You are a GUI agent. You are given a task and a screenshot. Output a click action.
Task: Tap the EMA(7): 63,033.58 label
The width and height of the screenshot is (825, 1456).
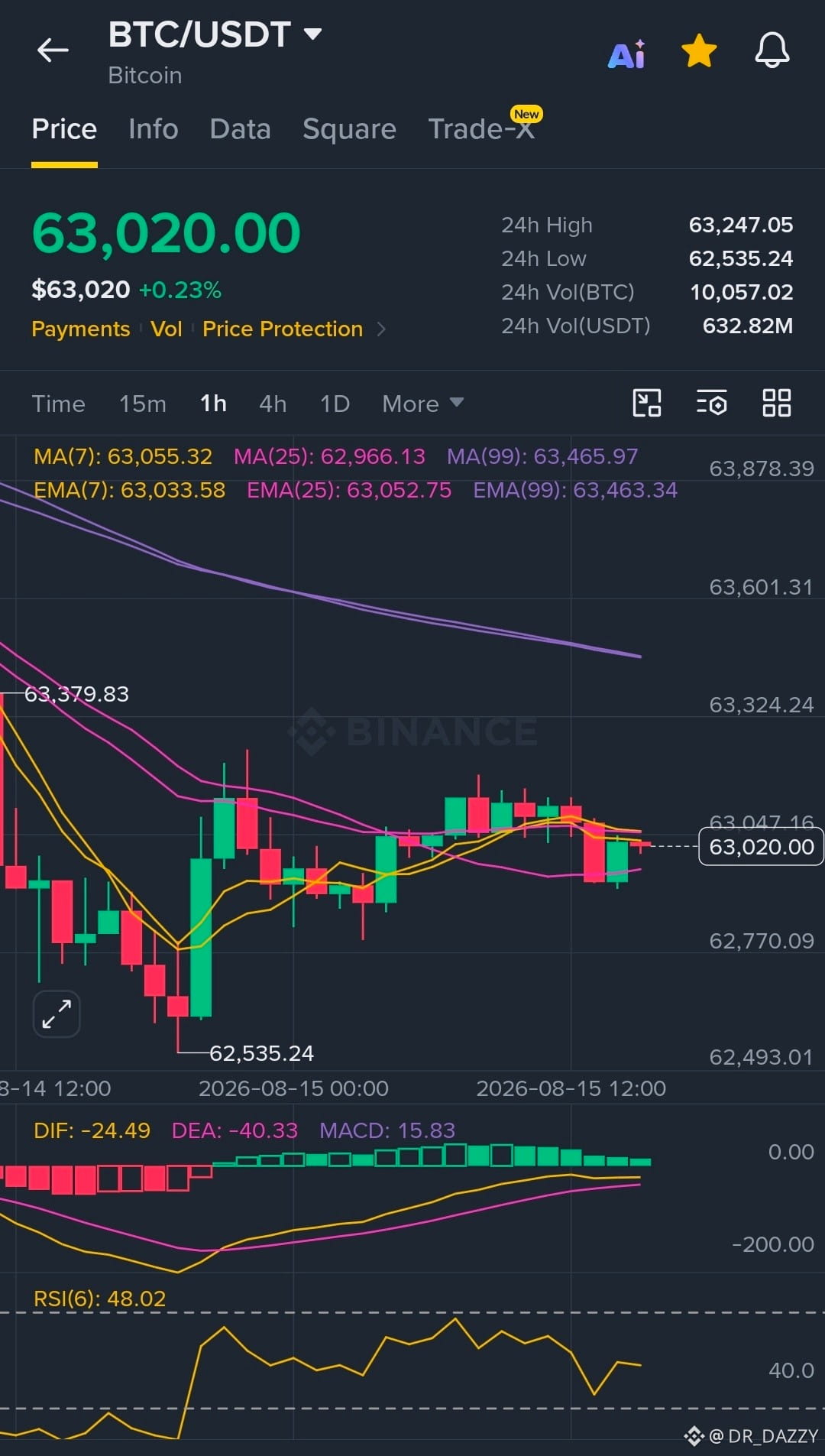(x=130, y=490)
